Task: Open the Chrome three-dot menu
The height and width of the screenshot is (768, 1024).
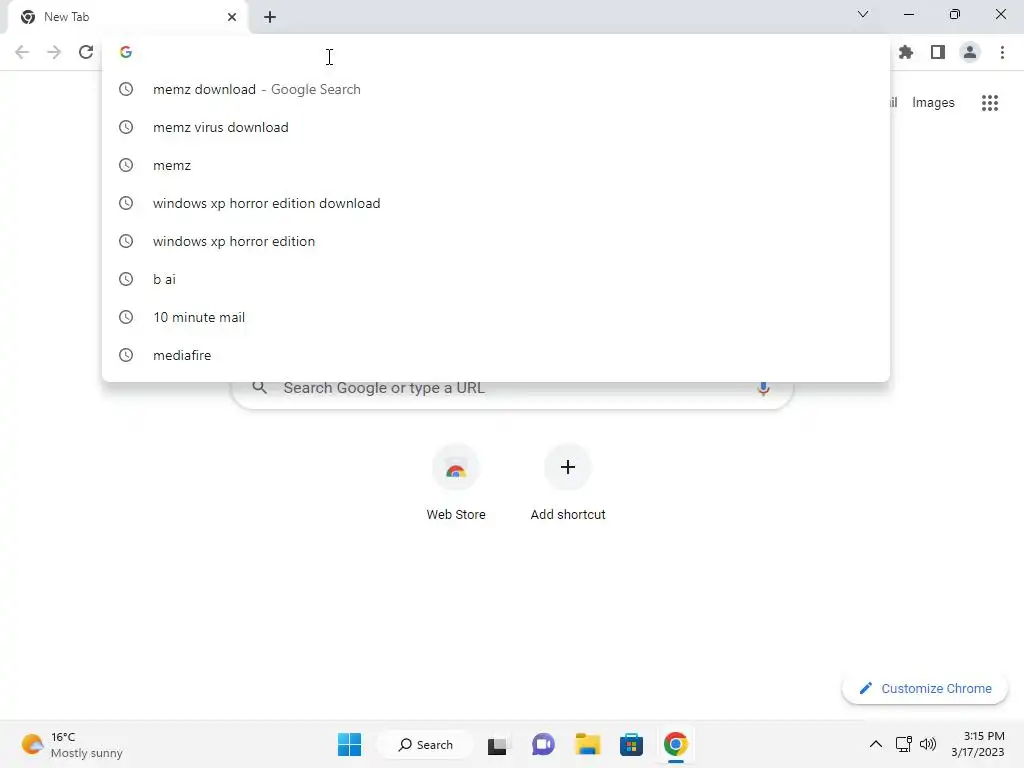Action: (x=1002, y=52)
